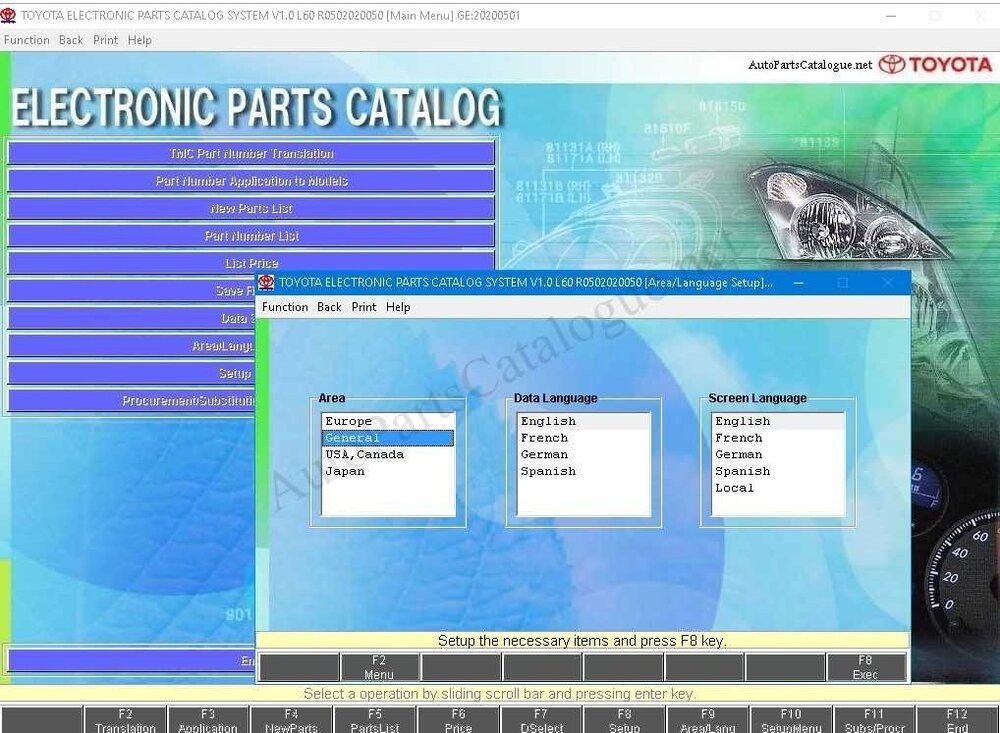Open the Function menu in the dialog
The image size is (1000, 733).
(x=285, y=307)
